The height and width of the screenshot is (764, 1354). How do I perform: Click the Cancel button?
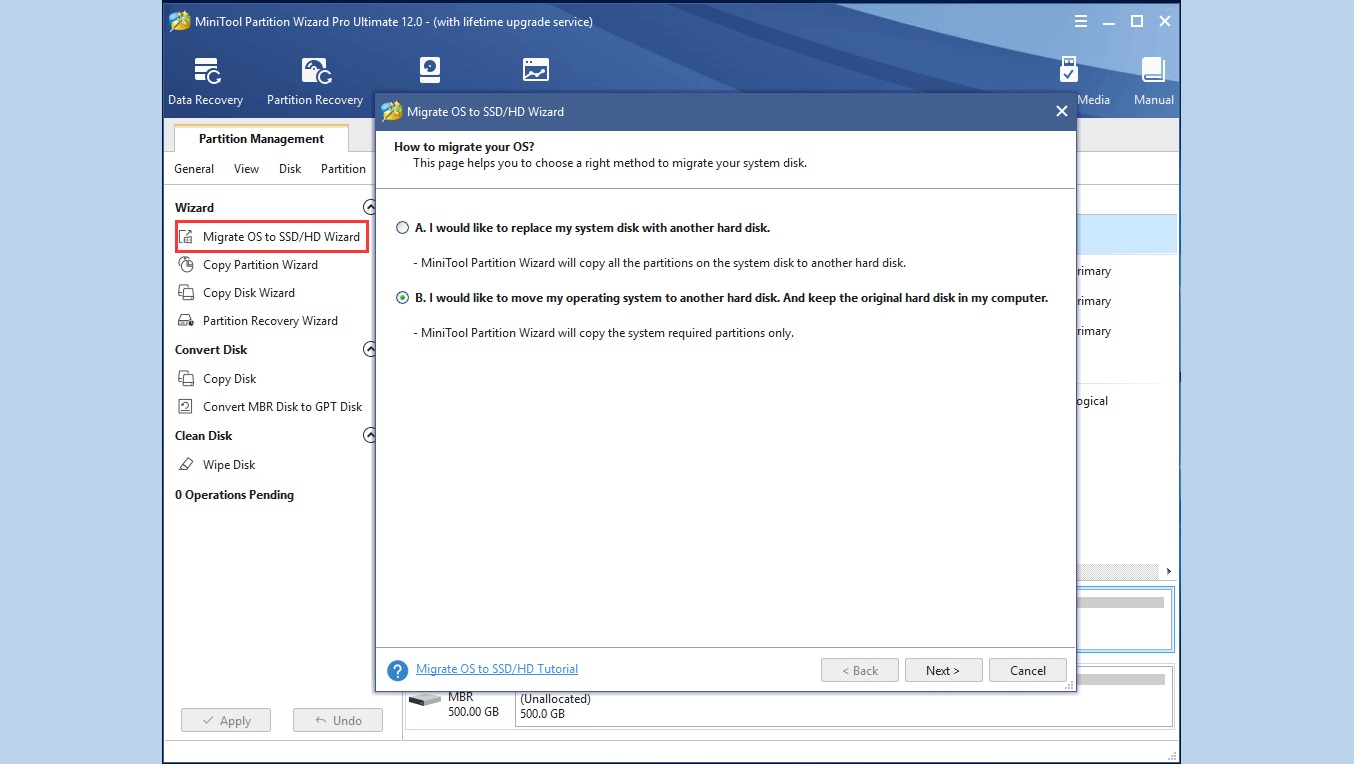(1028, 670)
